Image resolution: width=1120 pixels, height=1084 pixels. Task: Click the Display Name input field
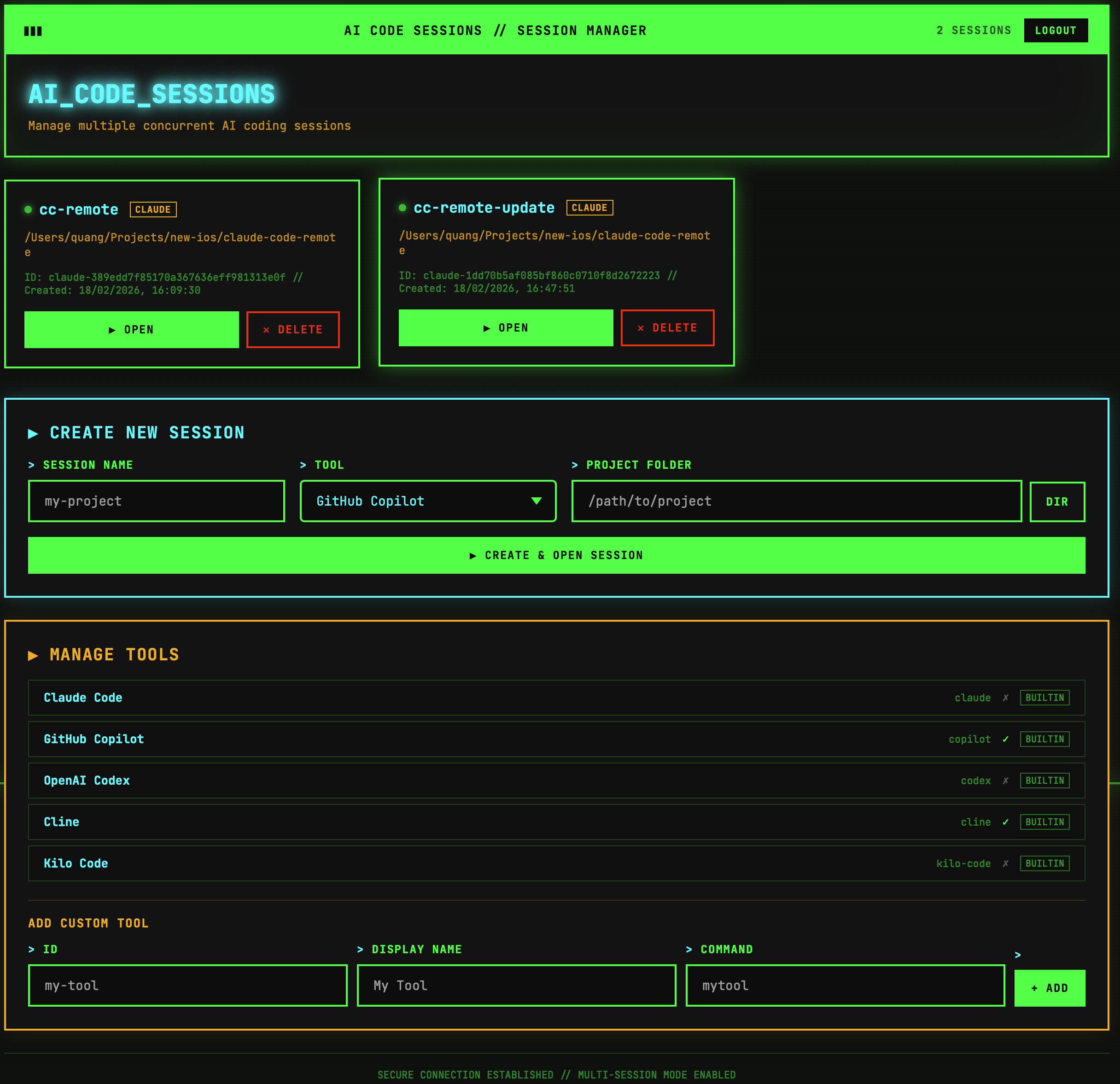pos(517,986)
